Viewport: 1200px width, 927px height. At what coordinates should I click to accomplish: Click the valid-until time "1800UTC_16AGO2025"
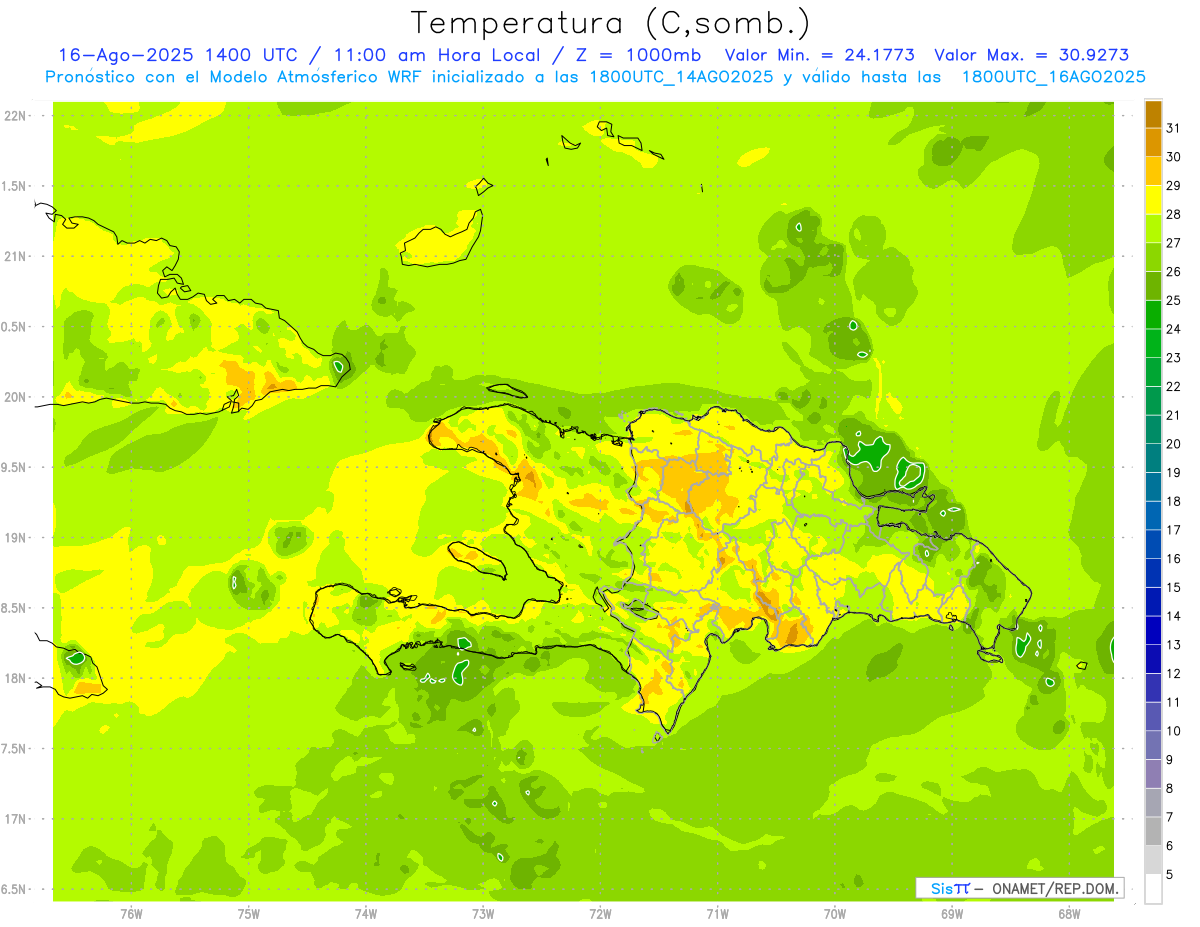tap(1053, 77)
